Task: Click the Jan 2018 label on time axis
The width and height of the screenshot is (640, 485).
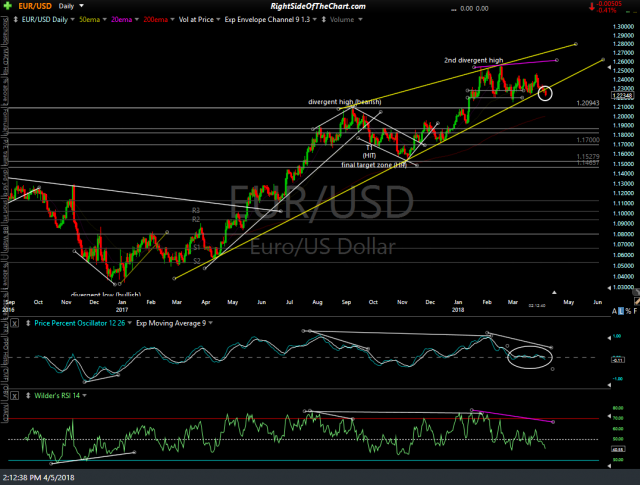Action: [x=458, y=306]
